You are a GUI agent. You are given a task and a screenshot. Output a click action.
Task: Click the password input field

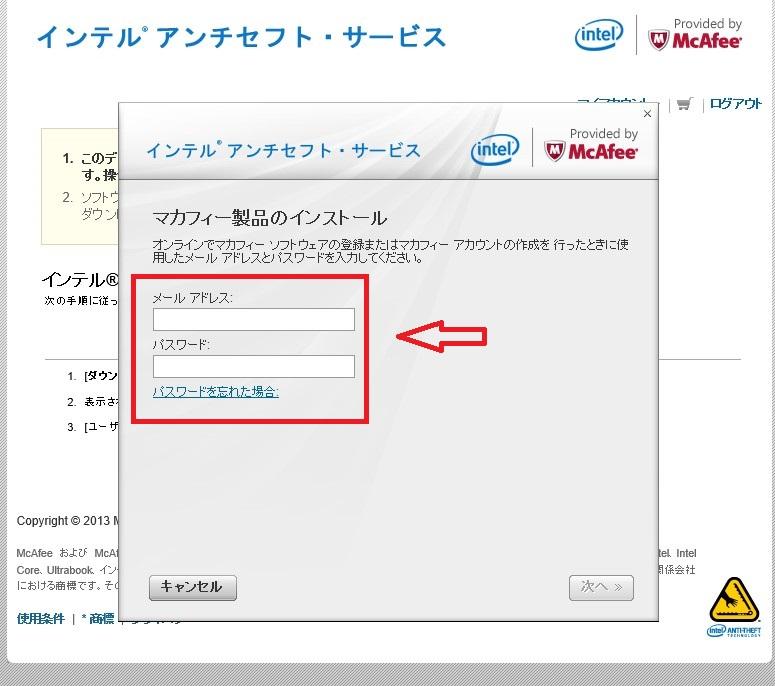point(254,366)
